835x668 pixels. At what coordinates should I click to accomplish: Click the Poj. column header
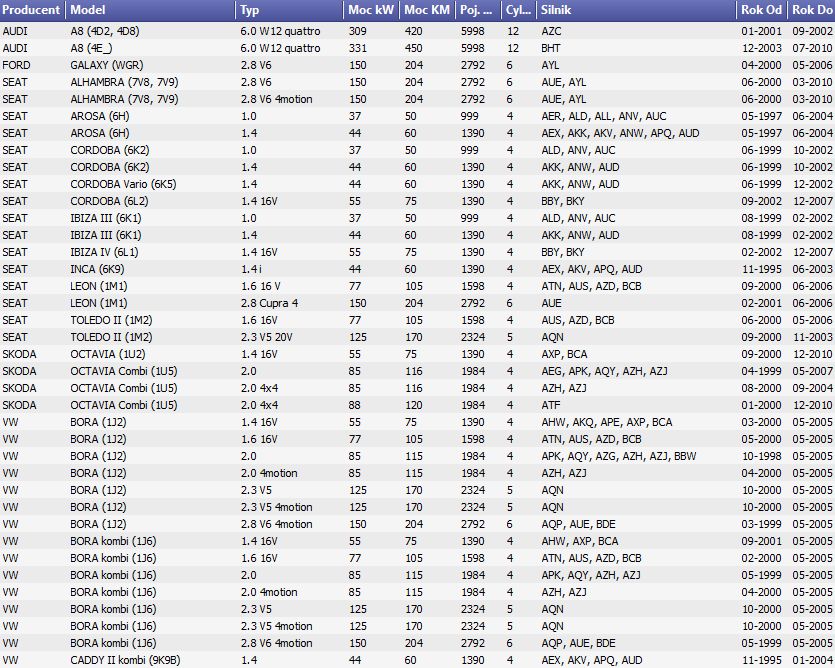(x=478, y=10)
